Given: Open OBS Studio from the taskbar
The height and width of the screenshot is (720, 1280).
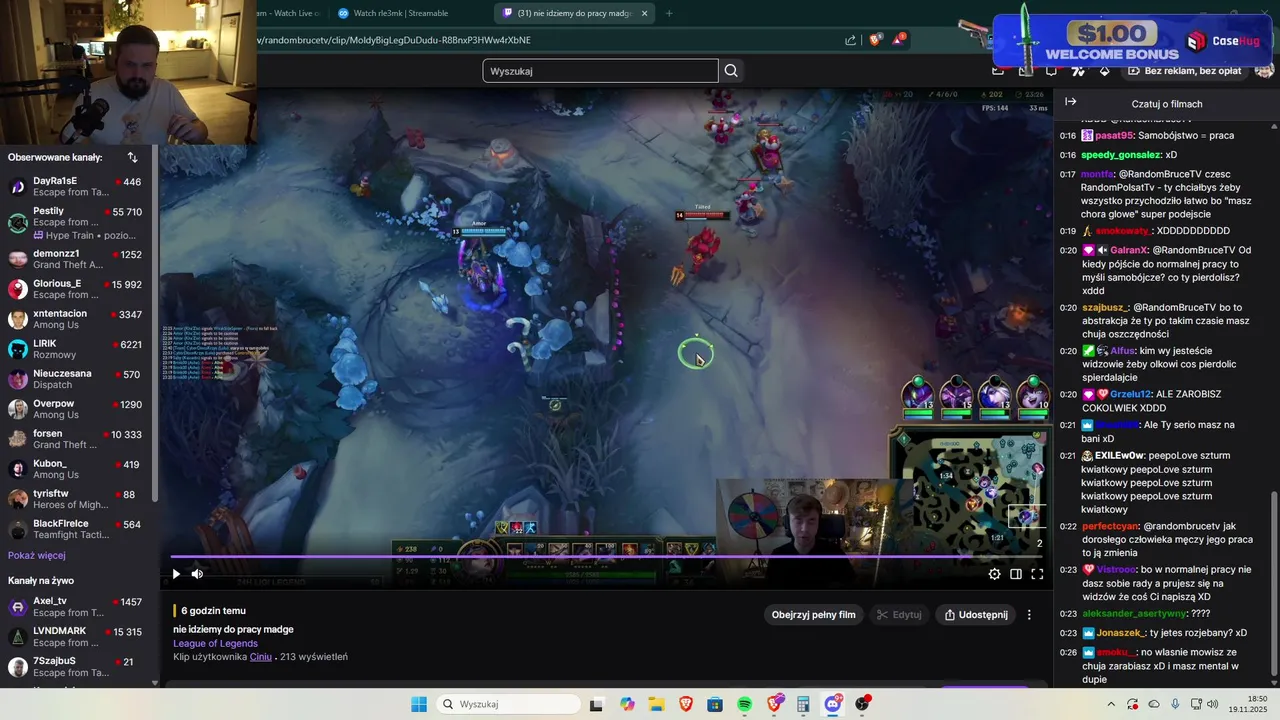Looking at the screenshot, I should pyautogui.click(x=862, y=704).
